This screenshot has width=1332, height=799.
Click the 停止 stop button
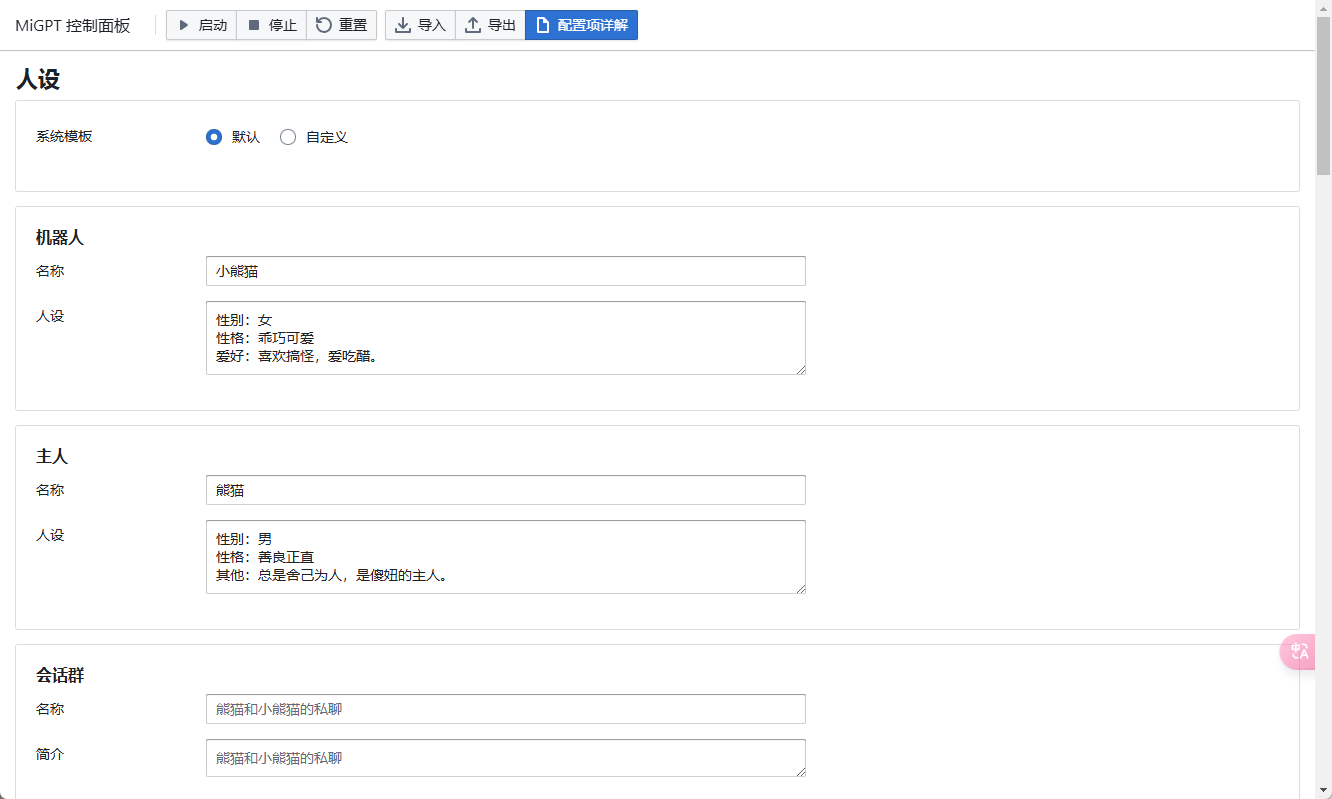(x=272, y=25)
